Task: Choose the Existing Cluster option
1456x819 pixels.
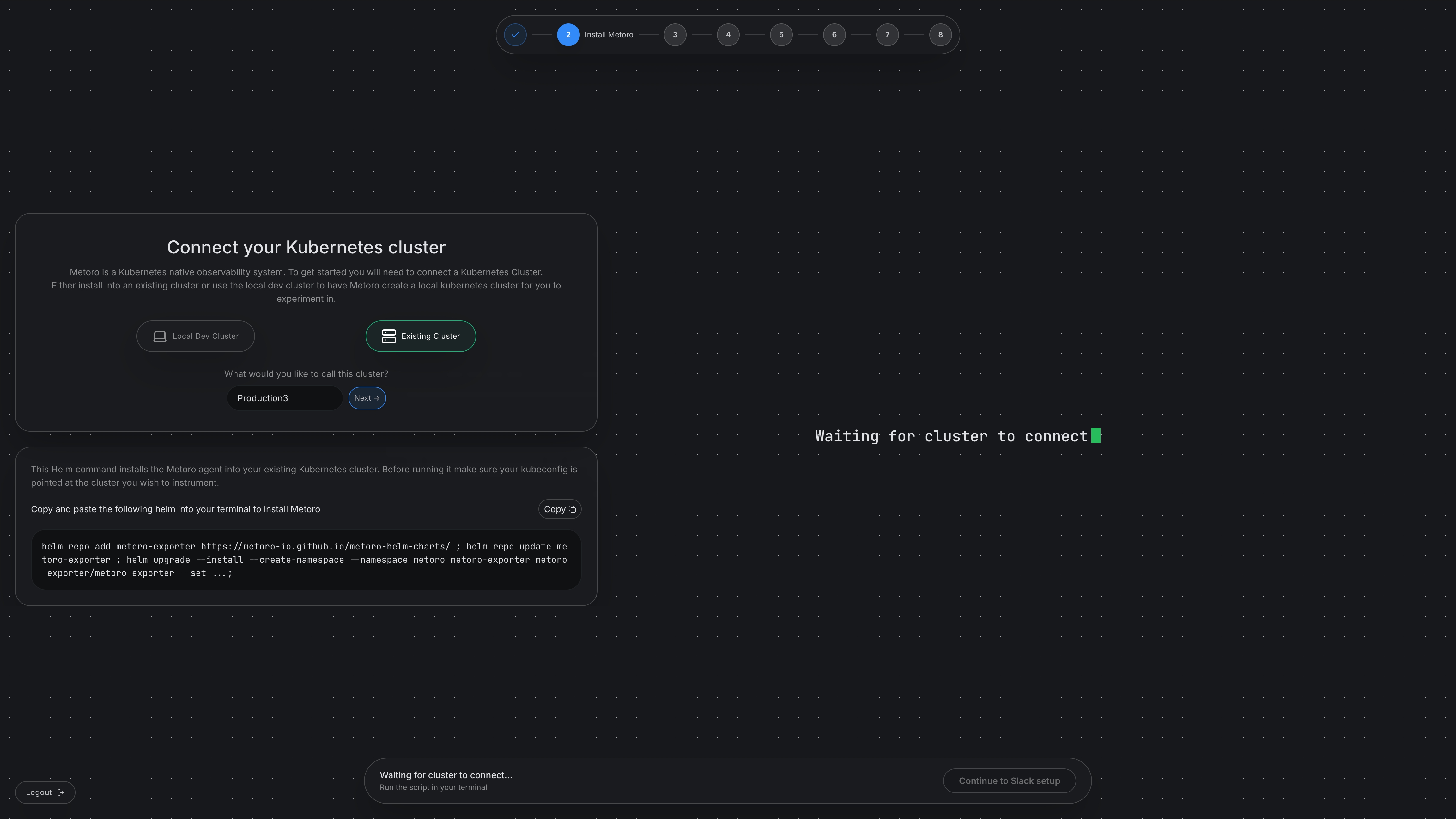Action: tap(421, 336)
